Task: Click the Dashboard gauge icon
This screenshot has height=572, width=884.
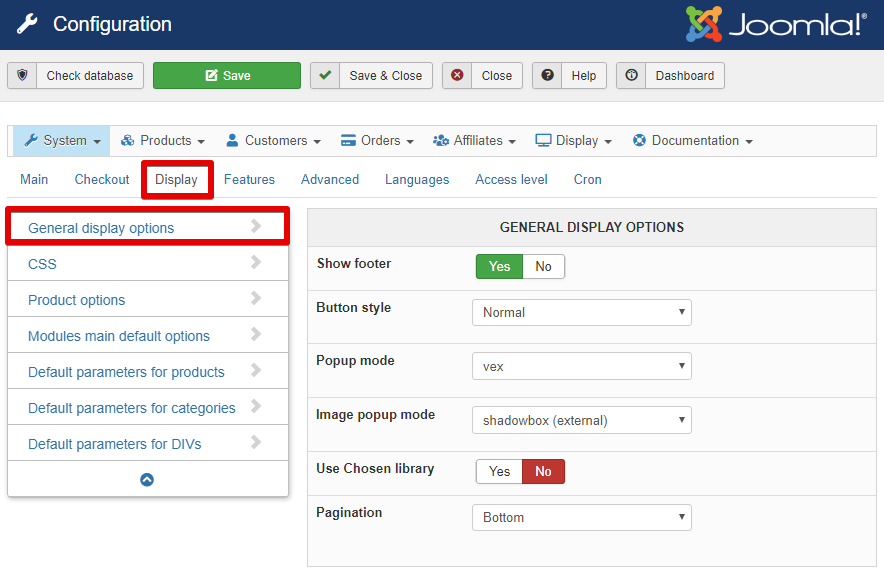Action: coord(631,75)
